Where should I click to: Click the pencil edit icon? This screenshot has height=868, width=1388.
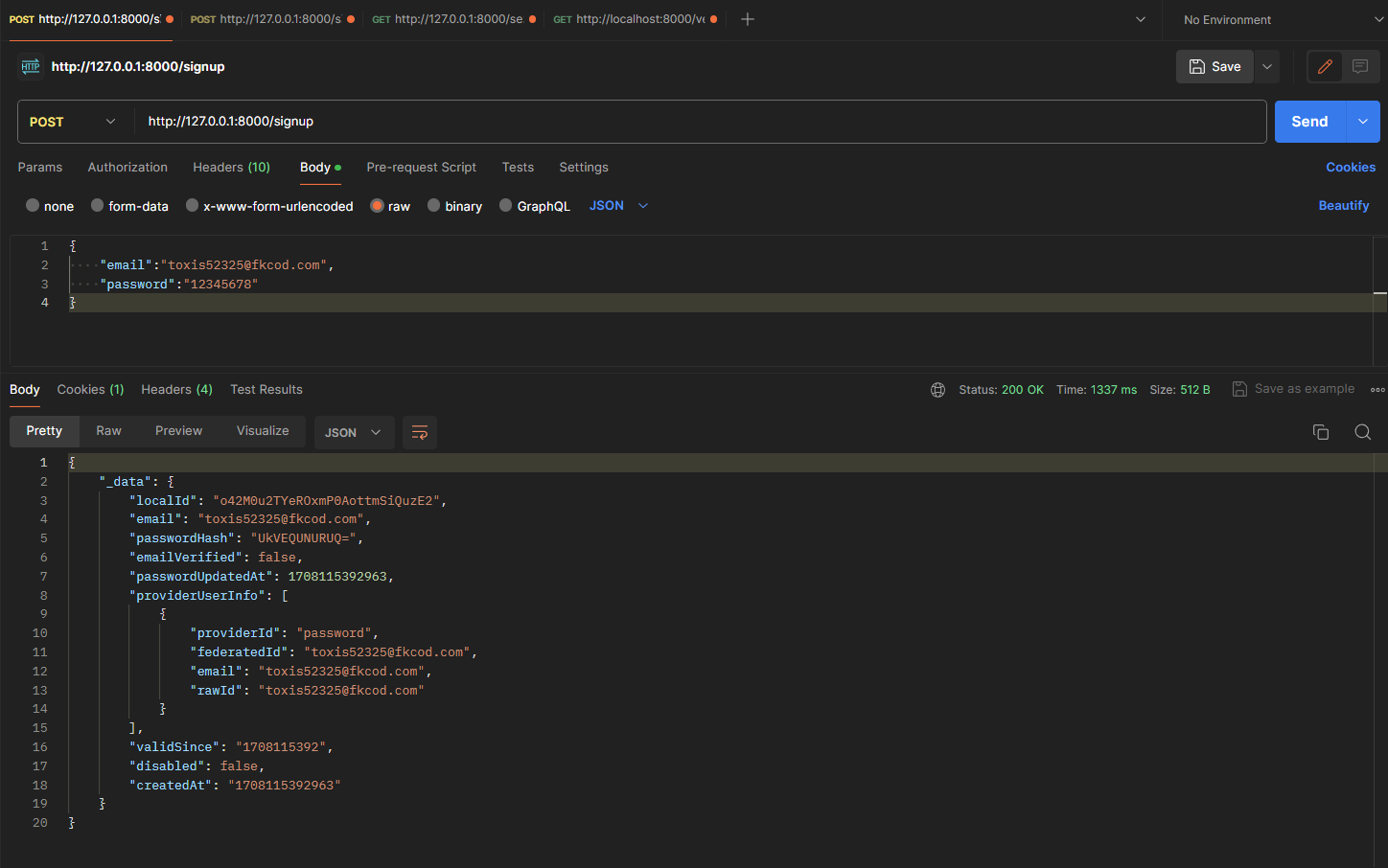(1325, 66)
